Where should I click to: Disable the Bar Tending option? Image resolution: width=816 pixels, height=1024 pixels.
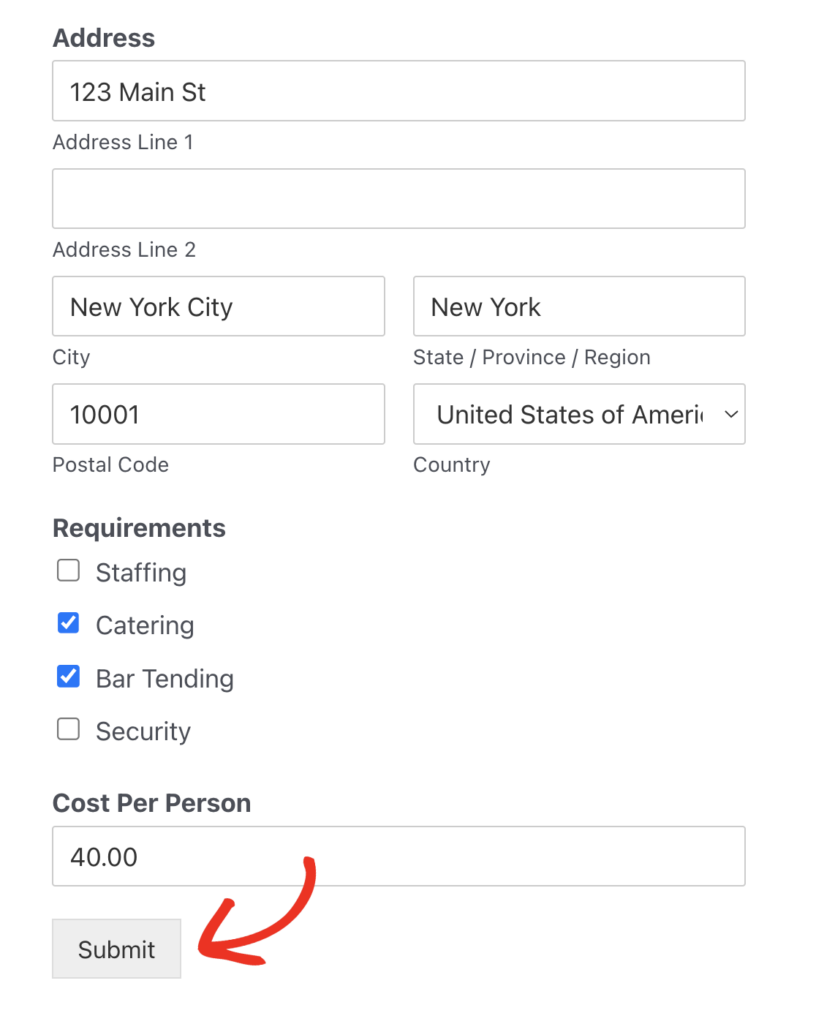coord(68,676)
